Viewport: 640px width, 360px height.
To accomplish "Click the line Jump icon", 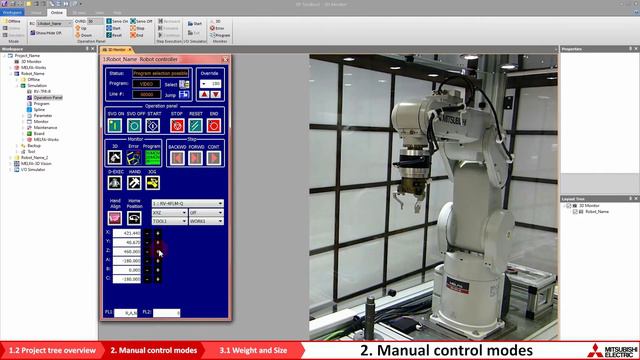I will pos(184,94).
